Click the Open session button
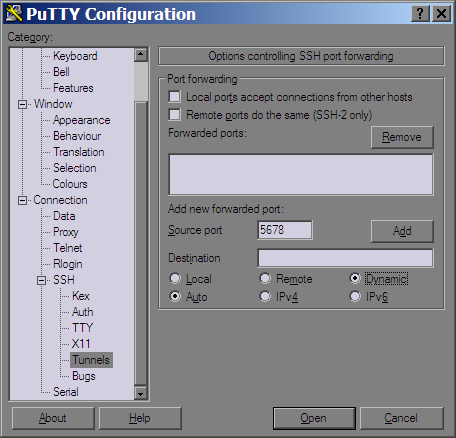456x438 pixels. 314,418
